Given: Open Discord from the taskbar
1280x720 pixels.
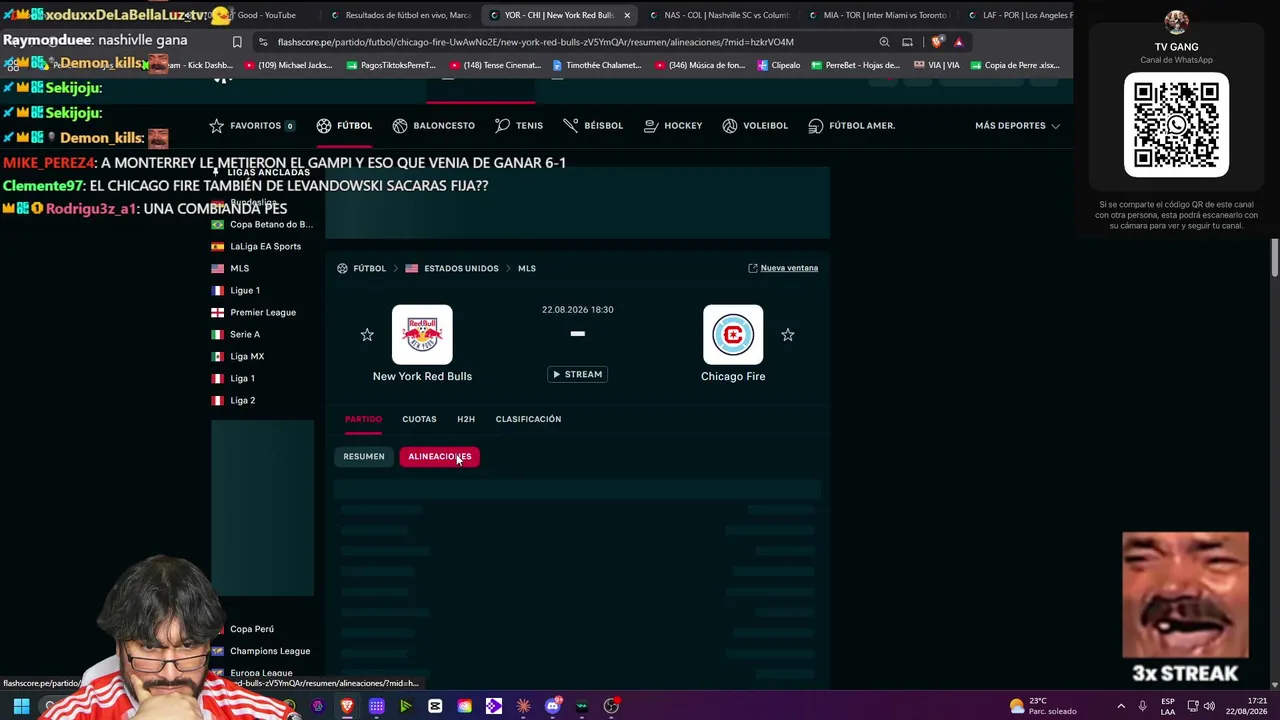Looking at the screenshot, I should click(x=552, y=706).
